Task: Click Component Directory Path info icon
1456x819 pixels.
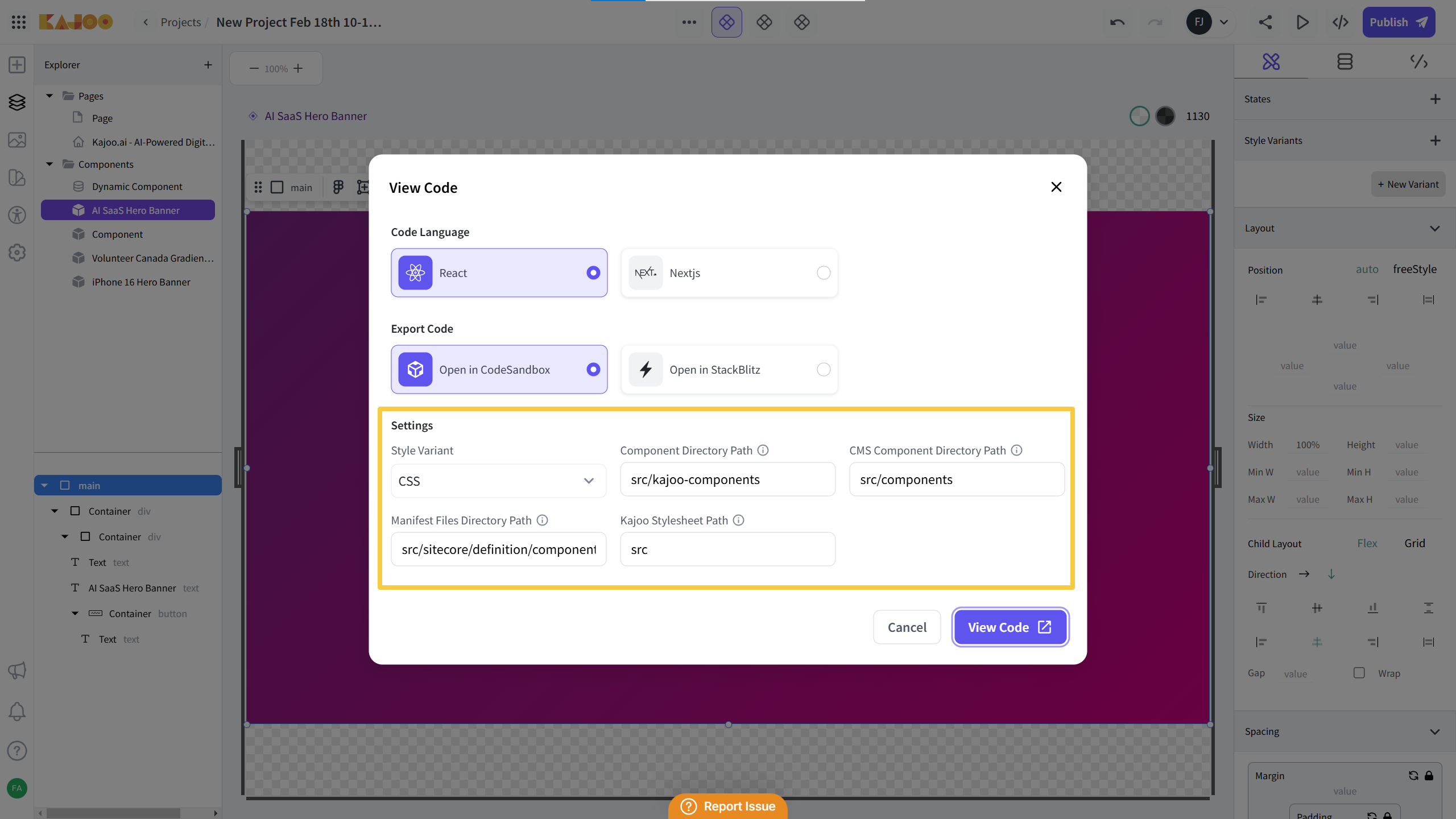Action: [x=763, y=450]
